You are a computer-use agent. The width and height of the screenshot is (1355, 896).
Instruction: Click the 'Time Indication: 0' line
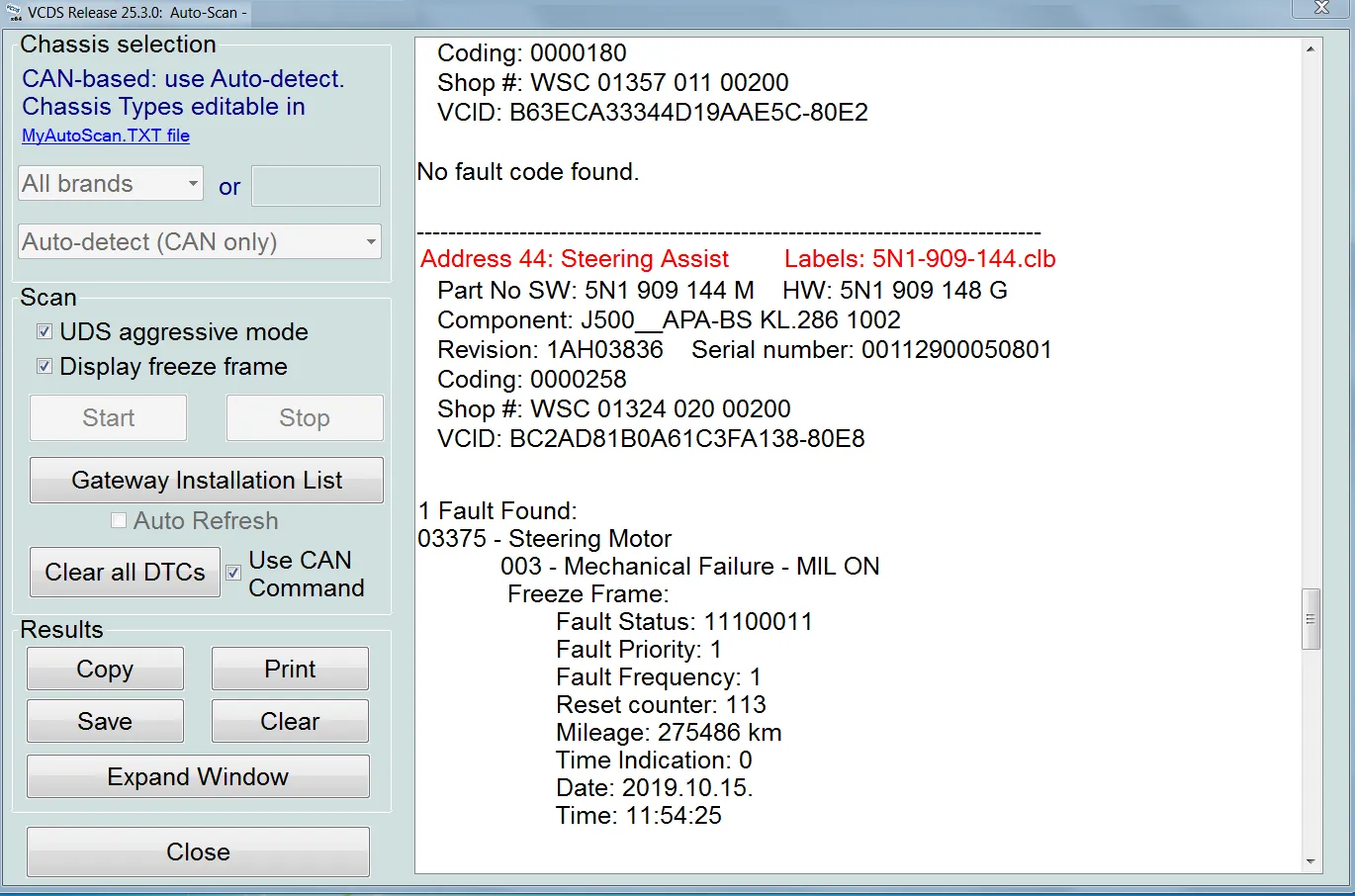[654, 761]
